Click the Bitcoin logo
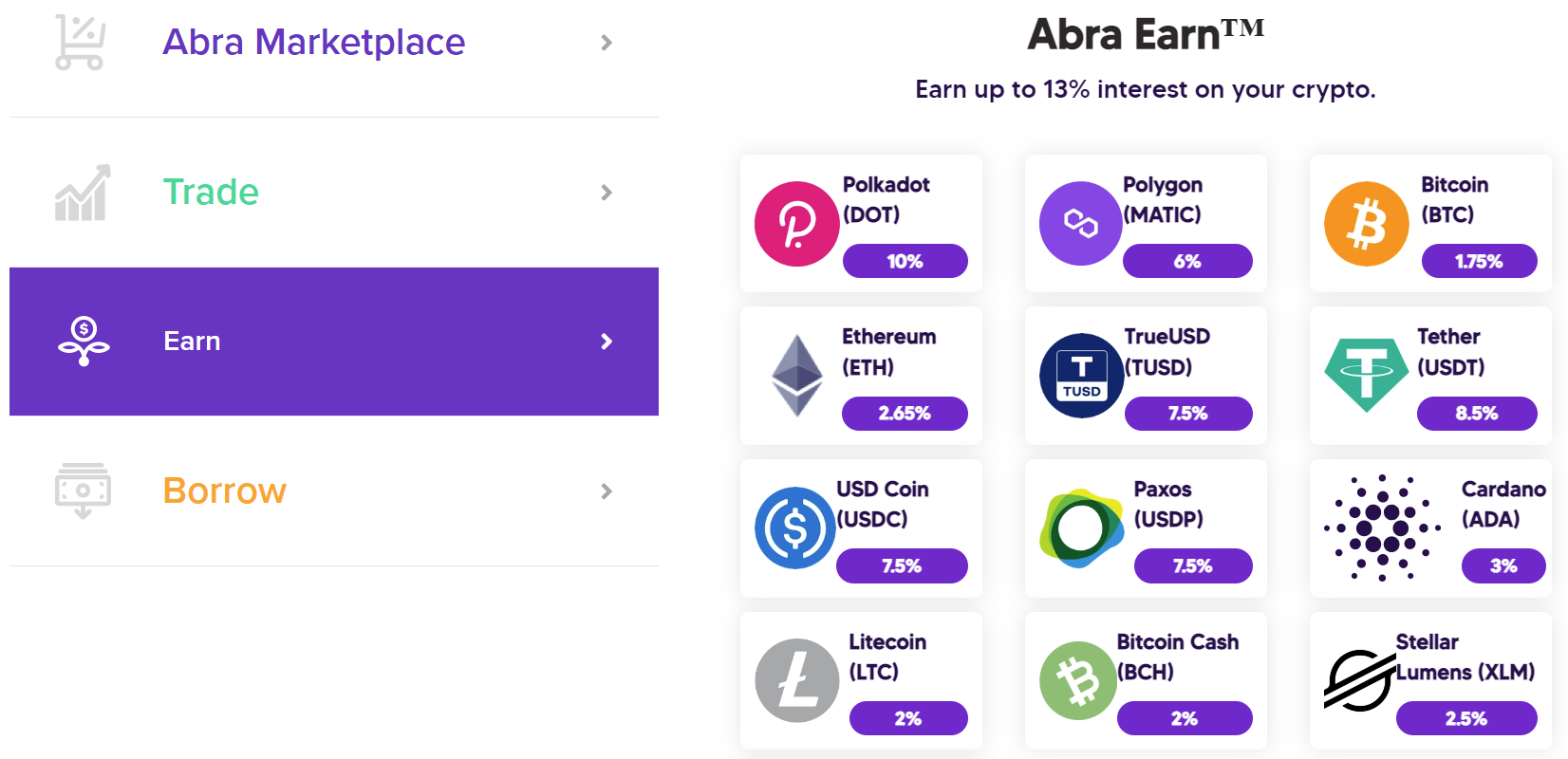Screen dimensions: 1568x759 (x=1366, y=224)
